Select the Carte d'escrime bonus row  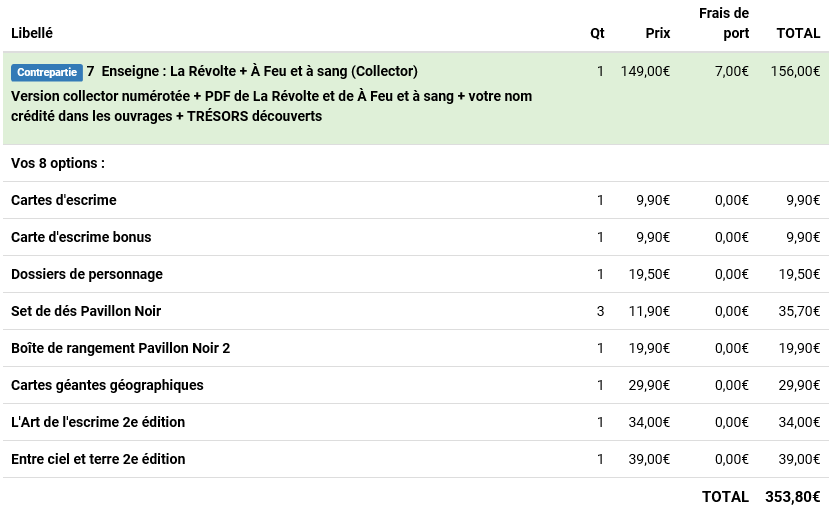[x=81, y=237]
